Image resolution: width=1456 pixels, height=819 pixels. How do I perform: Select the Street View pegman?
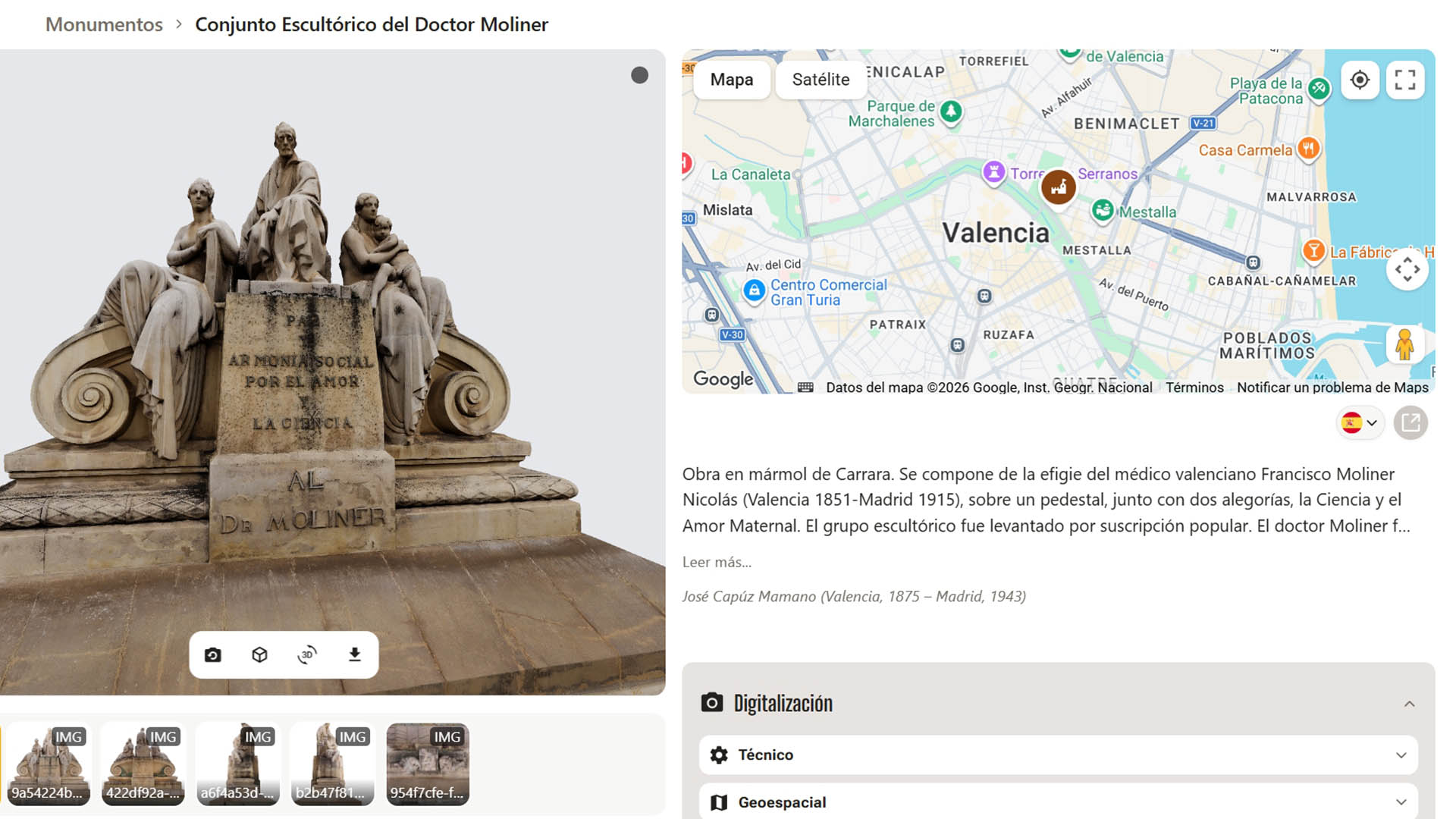(1404, 344)
